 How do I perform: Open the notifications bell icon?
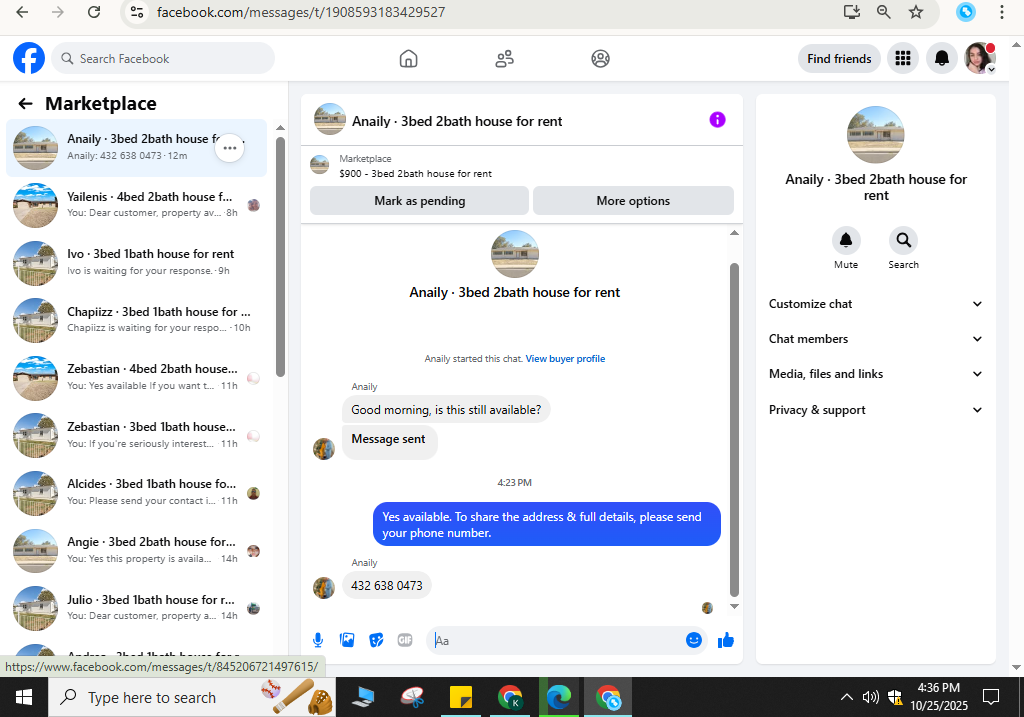(x=942, y=59)
